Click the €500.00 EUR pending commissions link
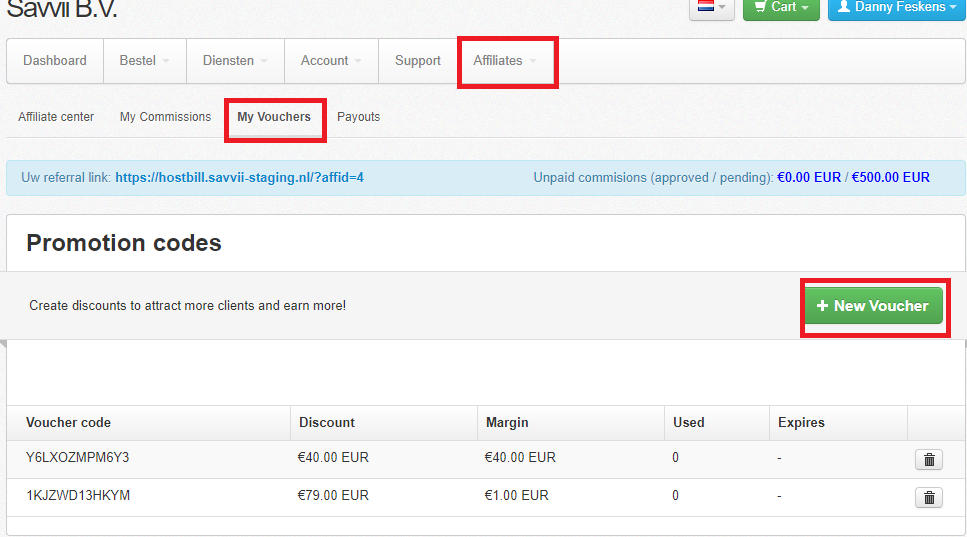Image resolution: width=967 pixels, height=537 pixels. 891,178
